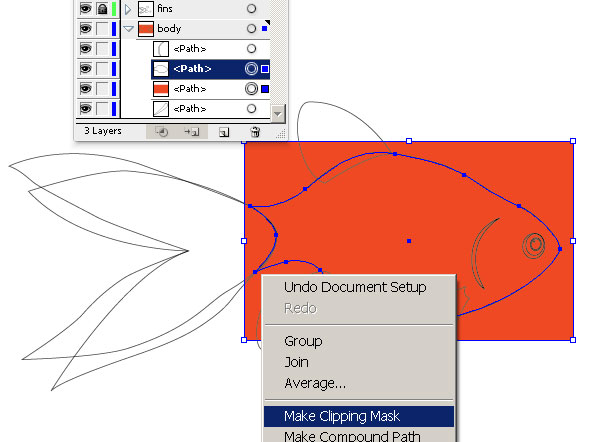The width and height of the screenshot is (600, 442).
Task: Click the target circle of body layer
Action: 251,29
